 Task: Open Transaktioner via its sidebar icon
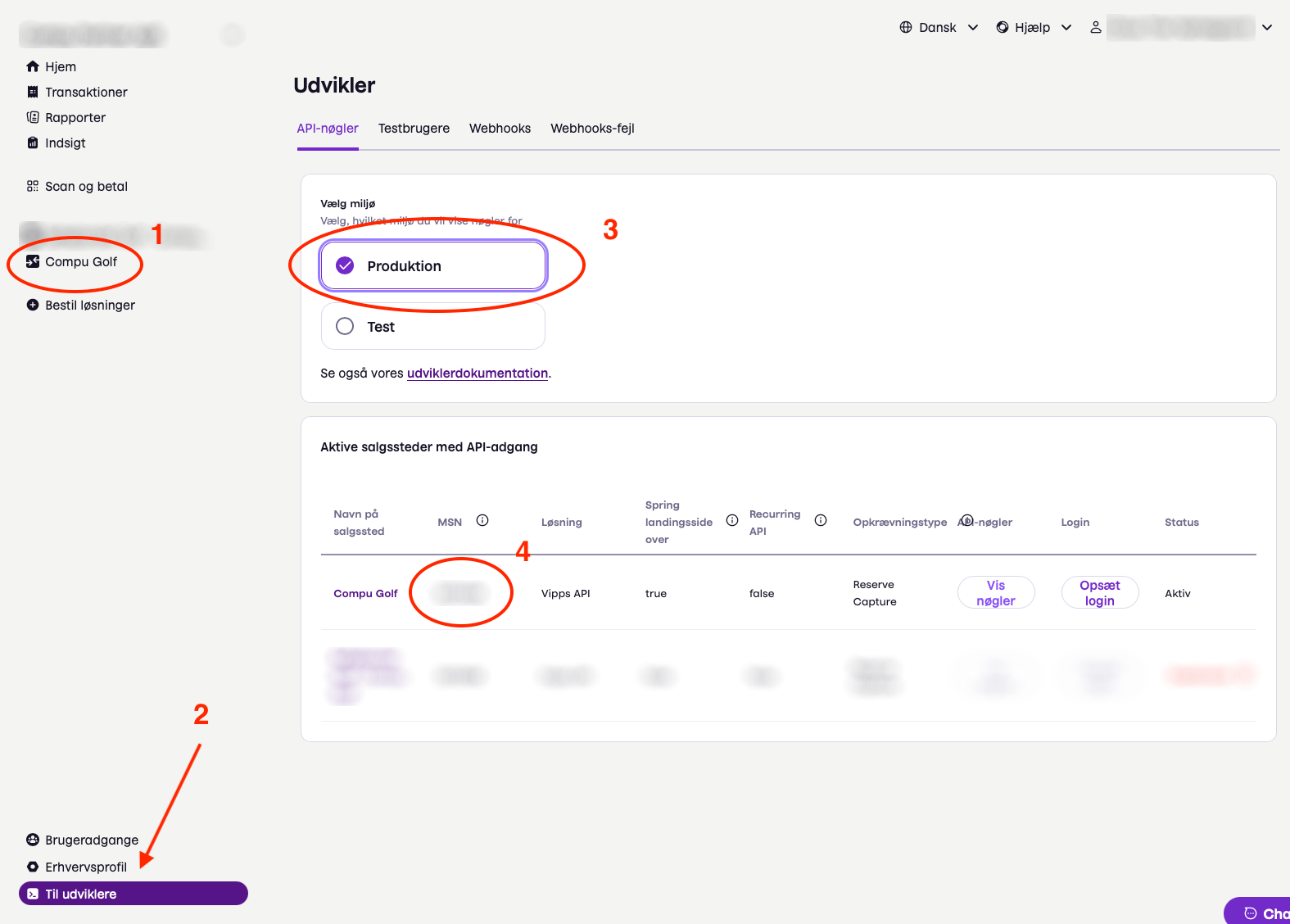coord(33,92)
